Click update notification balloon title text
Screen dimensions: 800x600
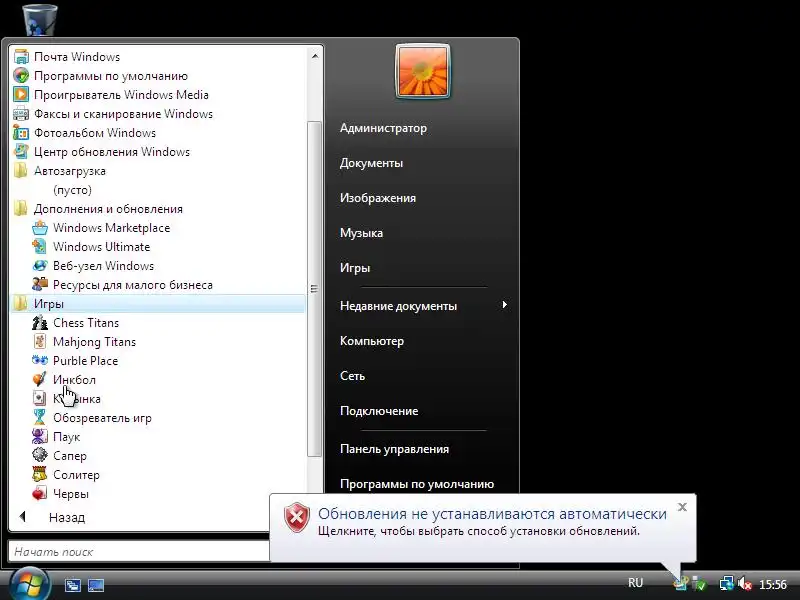(x=492, y=514)
